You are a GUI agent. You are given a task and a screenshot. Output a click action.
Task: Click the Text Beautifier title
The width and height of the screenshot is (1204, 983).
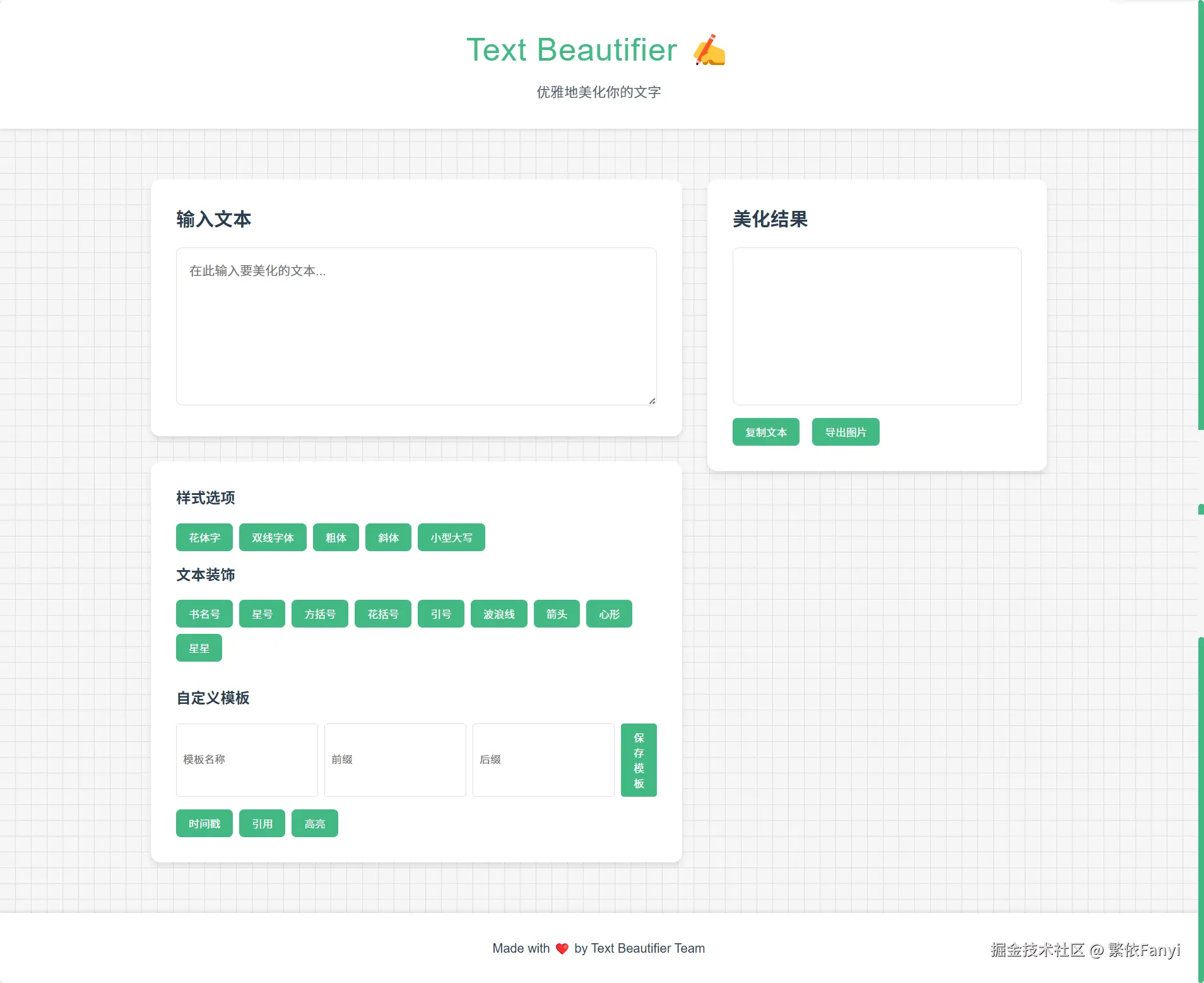tap(572, 50)
